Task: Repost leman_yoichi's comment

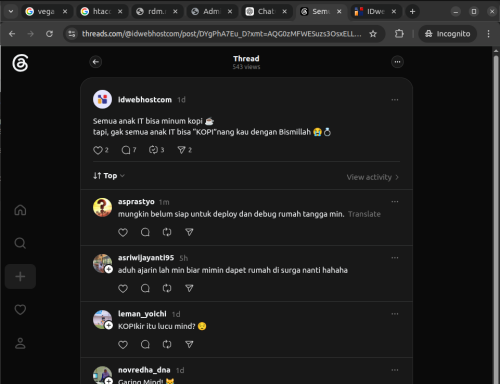Action: [x=167, y=344]
